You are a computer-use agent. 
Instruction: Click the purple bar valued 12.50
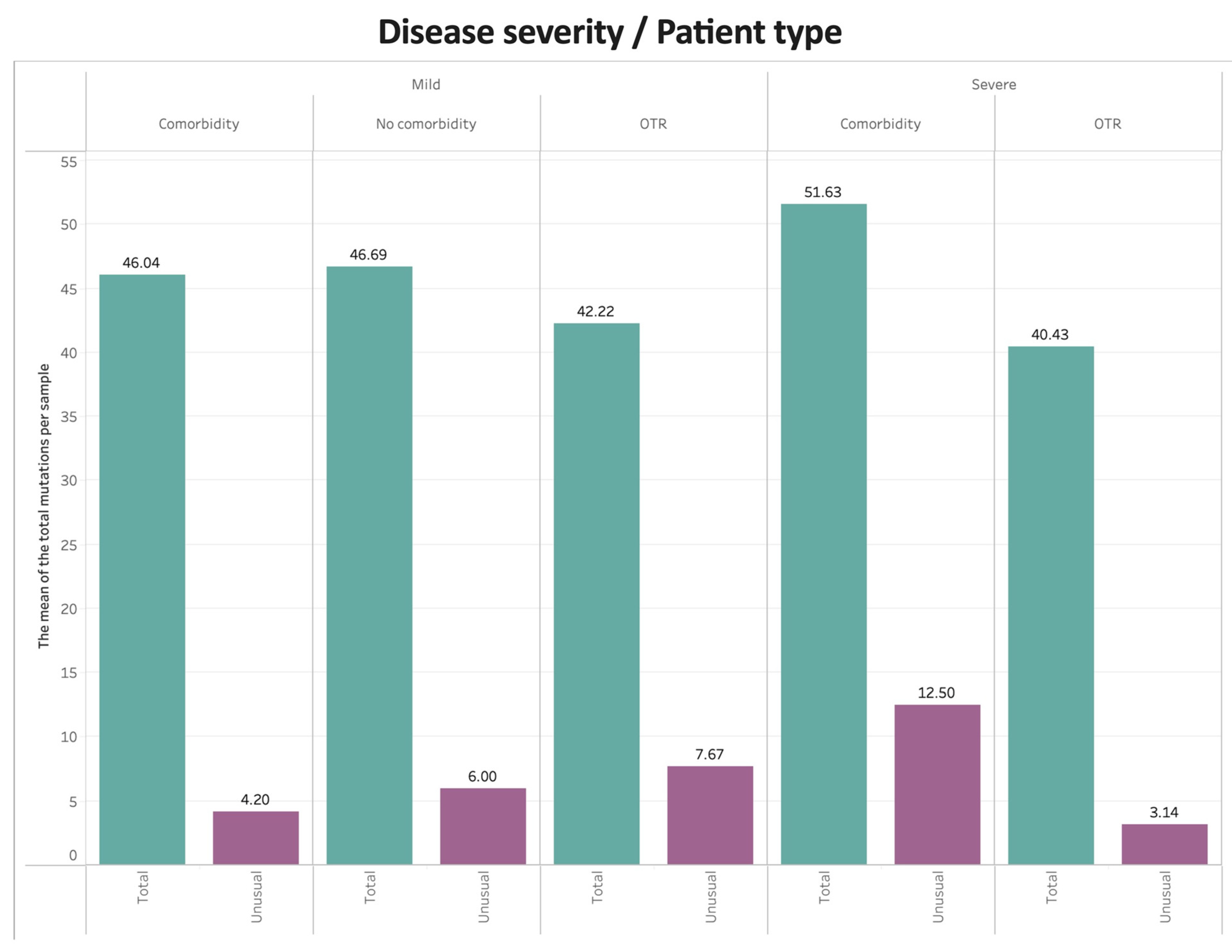coord(937,784)
